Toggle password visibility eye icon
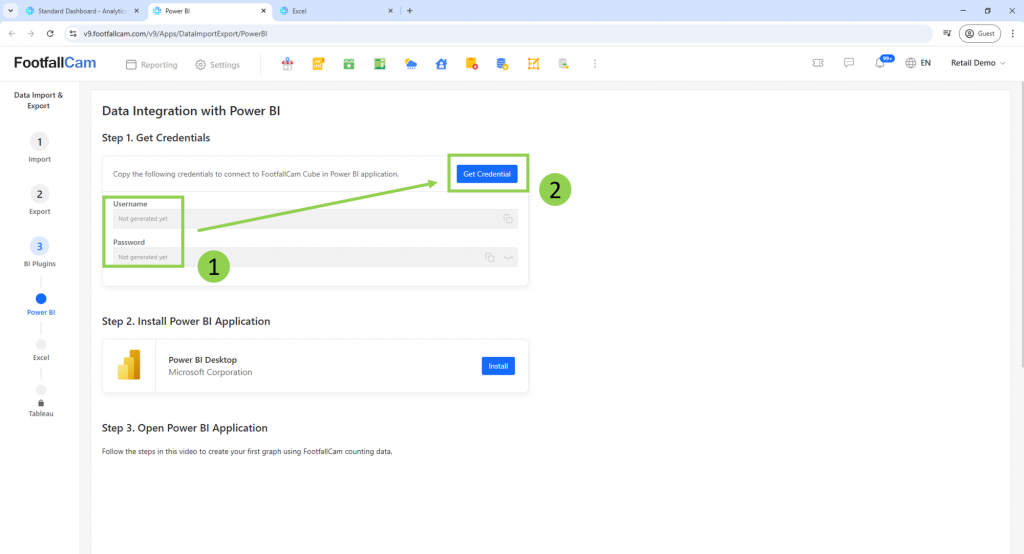1024x554 pixels. (508, 257)
